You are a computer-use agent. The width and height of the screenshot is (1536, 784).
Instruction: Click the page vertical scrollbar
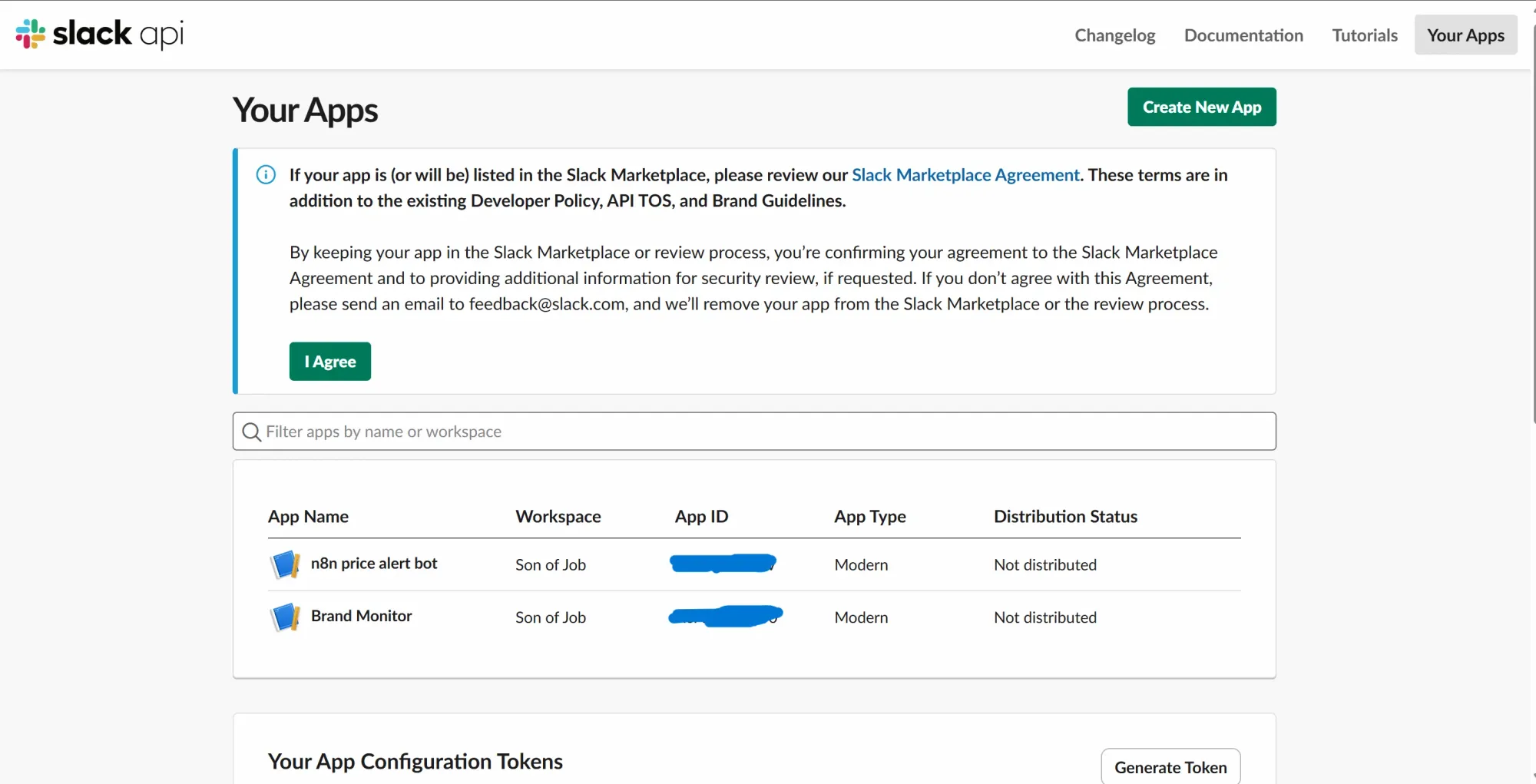[1533, 223]
